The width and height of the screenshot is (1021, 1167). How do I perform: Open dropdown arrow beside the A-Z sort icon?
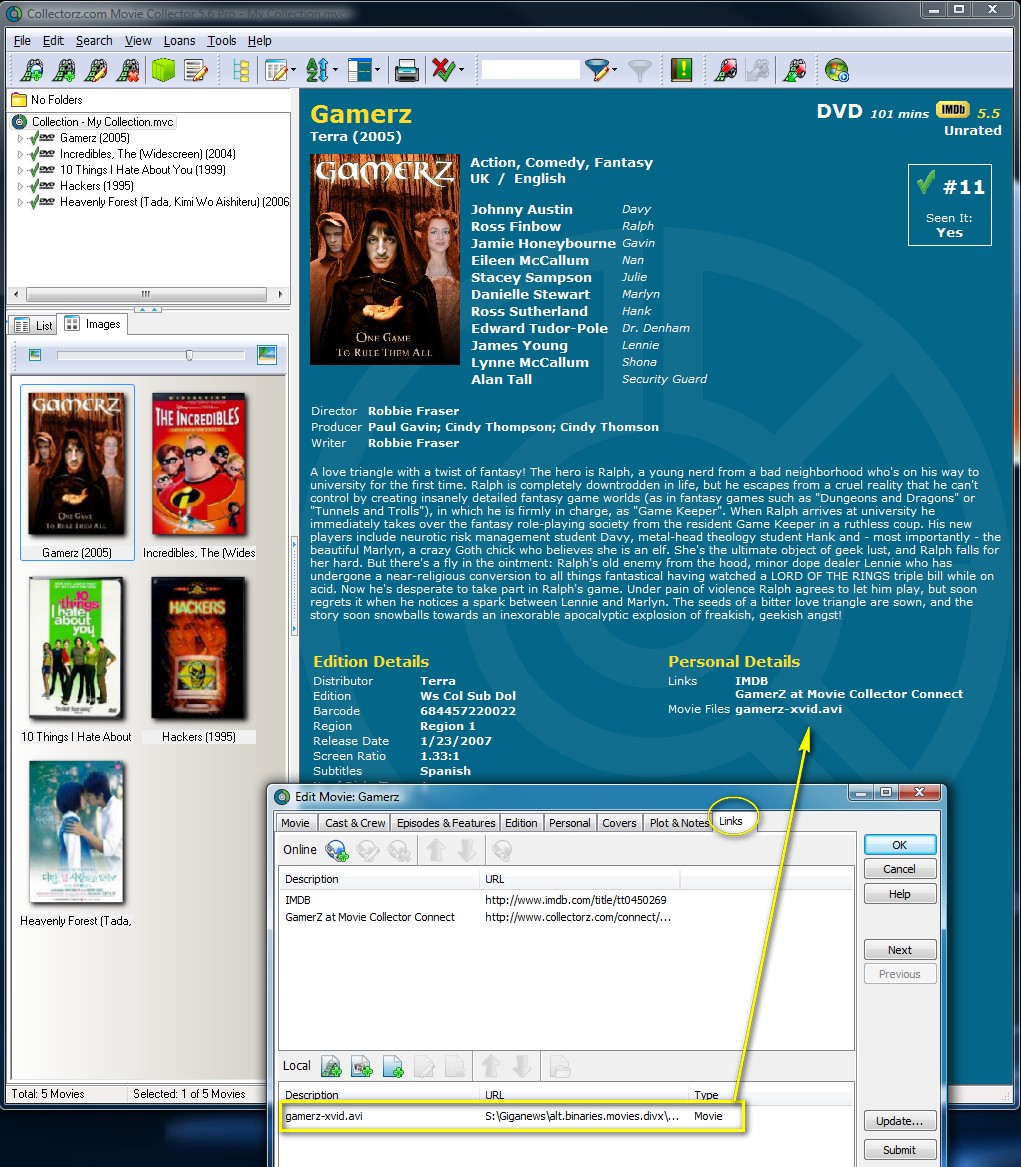[335, 70]
